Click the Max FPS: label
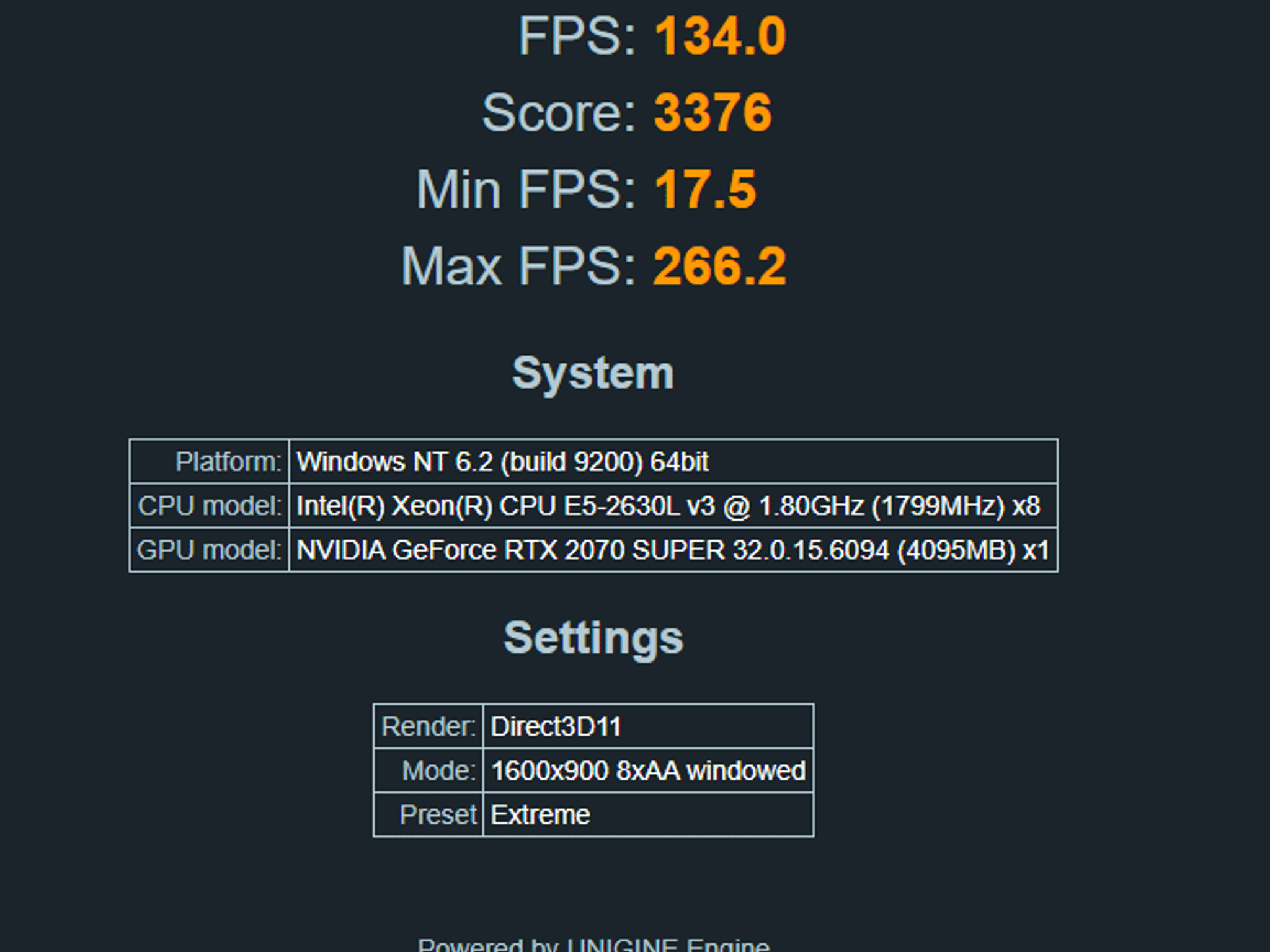Viewport: 1270px width, 952px height. 519,267
